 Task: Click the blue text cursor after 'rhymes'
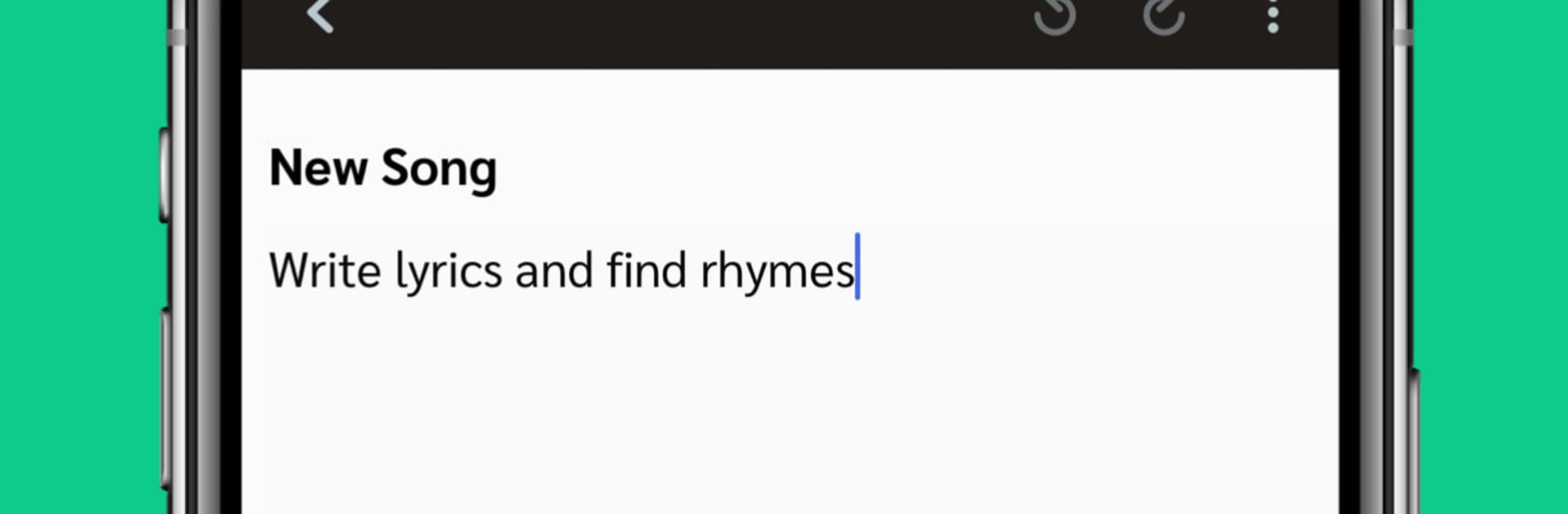point(857,267)
